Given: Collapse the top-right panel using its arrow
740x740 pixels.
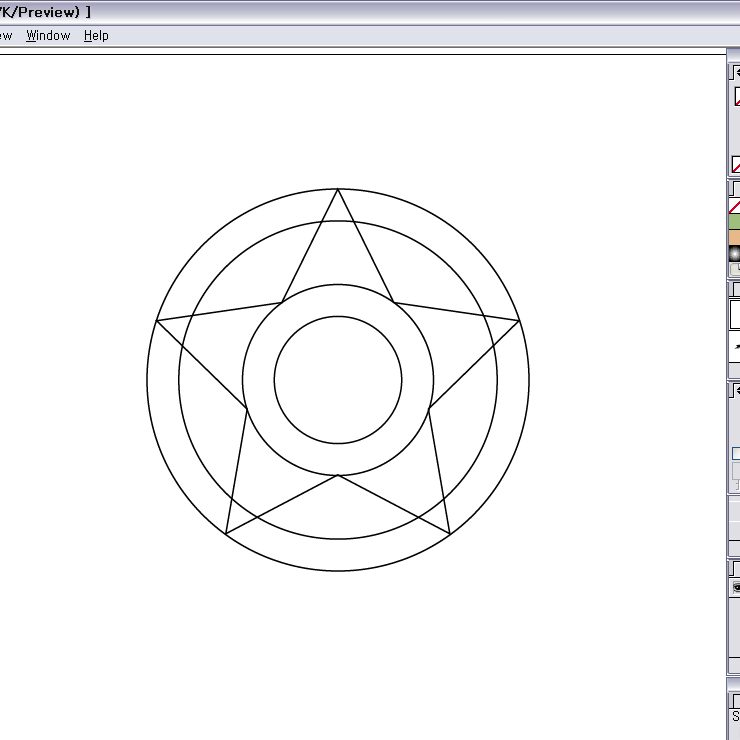Looking at the screenshot, I should click(736, 72).
